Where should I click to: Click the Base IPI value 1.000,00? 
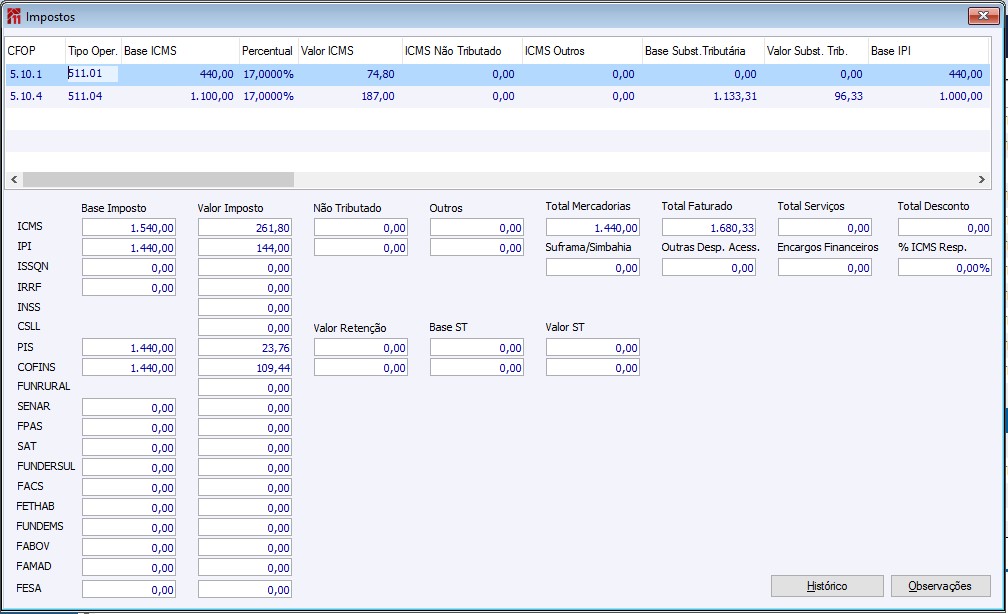960,96
